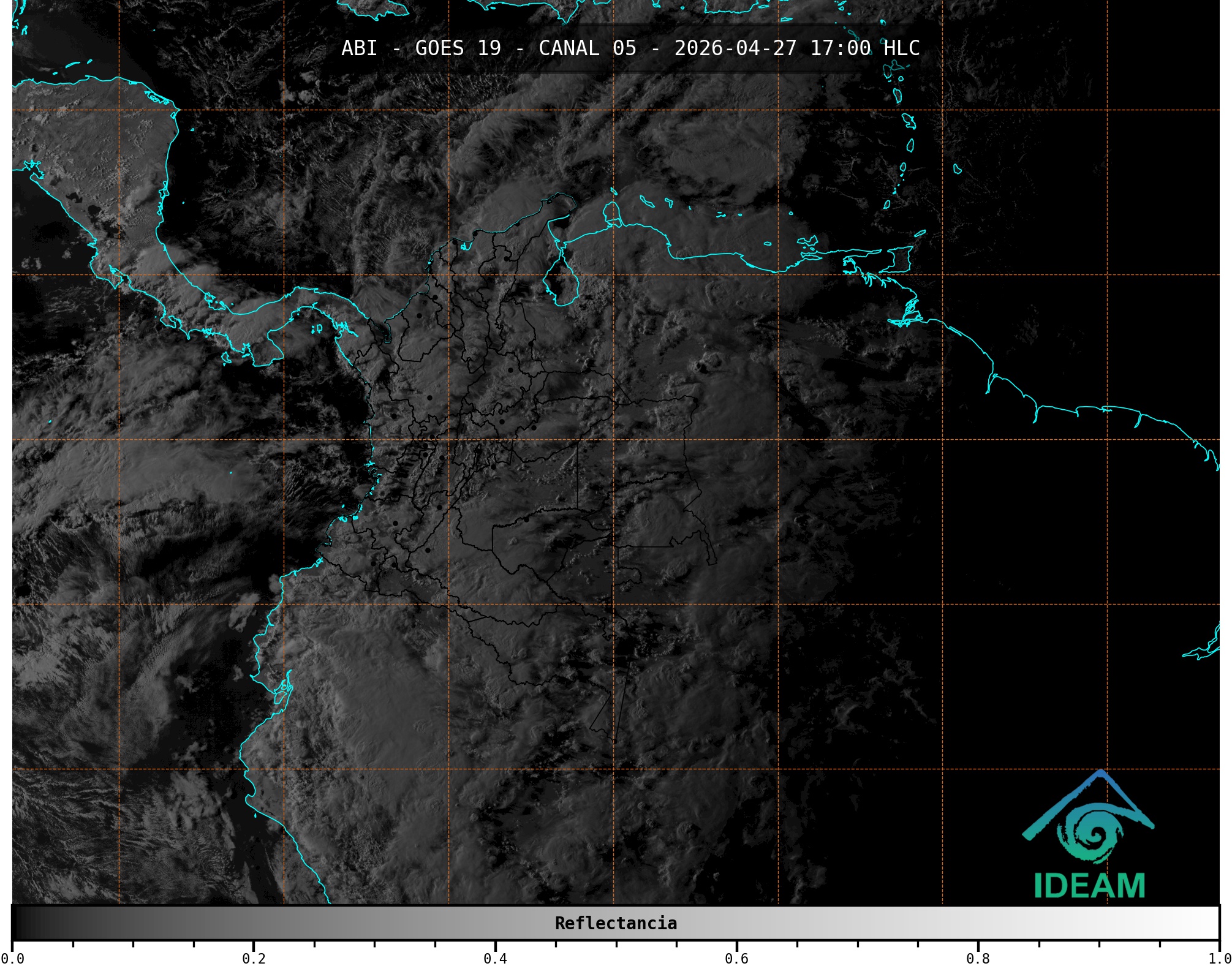Viewport: 1232px width, 966px height.
Task: Click the CANAL 05 text in title
Action: pyautogui.click(x=587, y=48)
